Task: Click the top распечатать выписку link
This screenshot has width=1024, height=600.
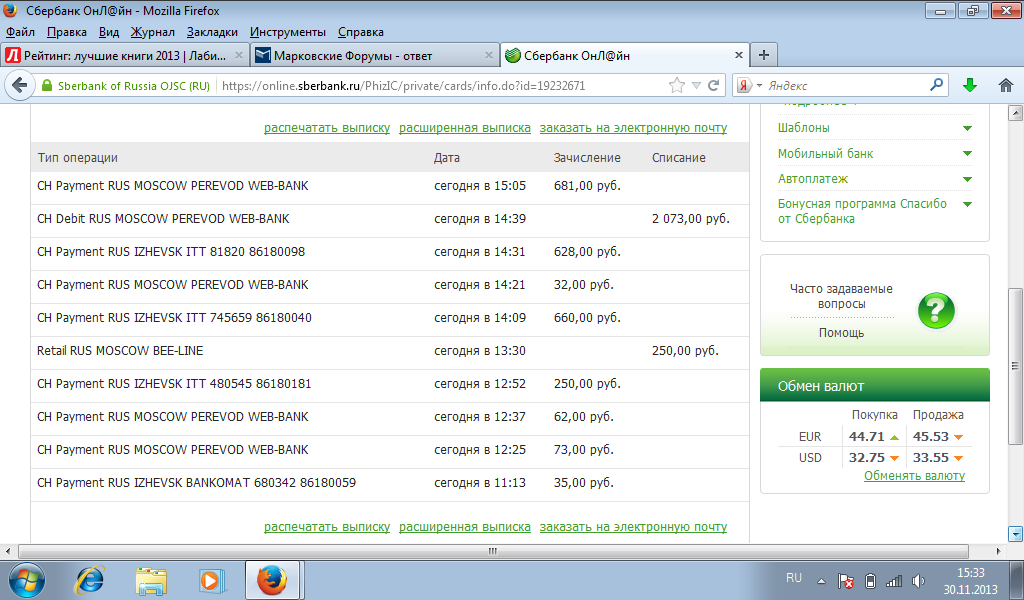Action: [327, 128]
